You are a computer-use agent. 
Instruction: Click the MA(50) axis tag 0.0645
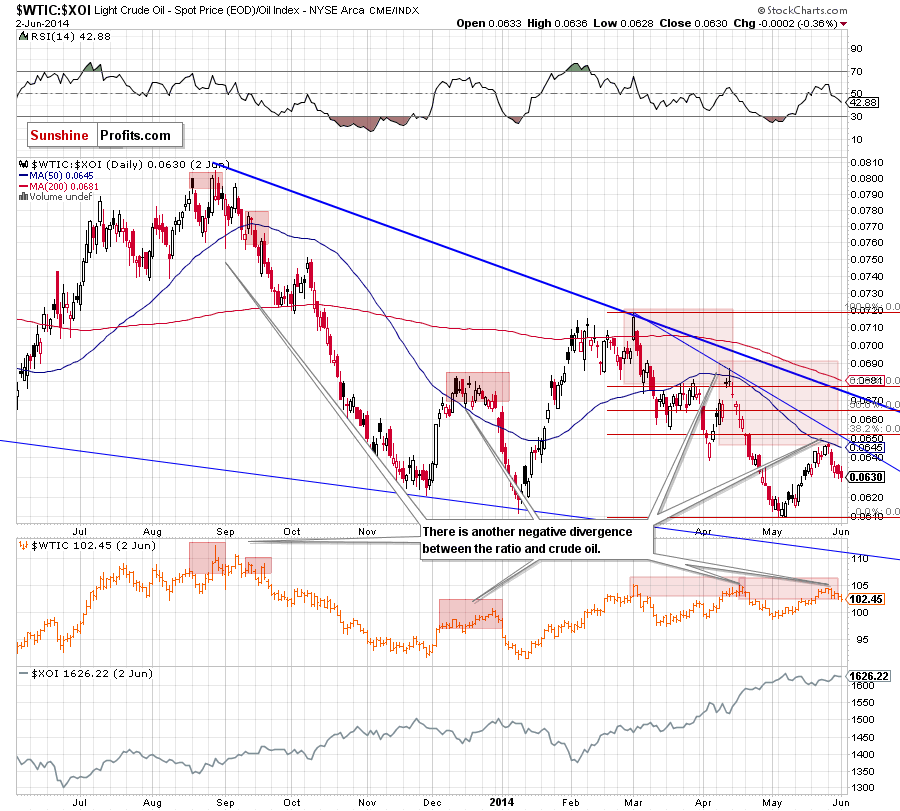[x=866, y=448]
